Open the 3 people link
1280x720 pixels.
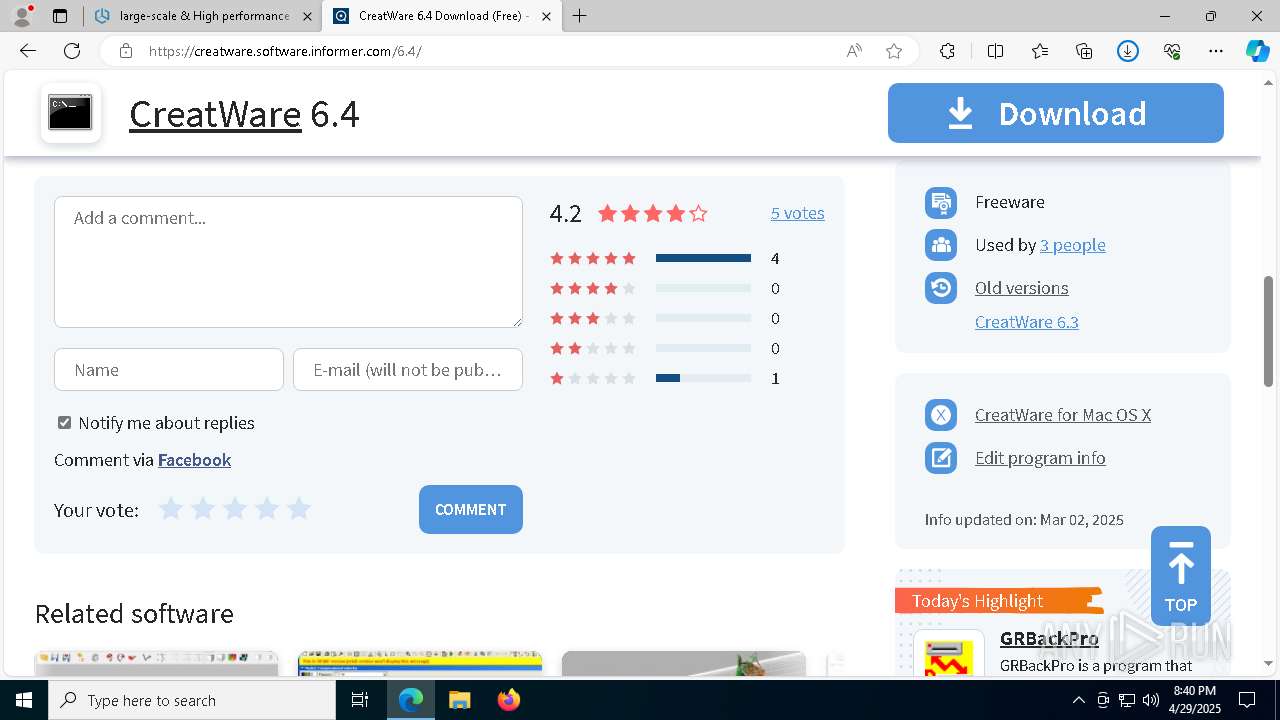tap(1073, 245)
